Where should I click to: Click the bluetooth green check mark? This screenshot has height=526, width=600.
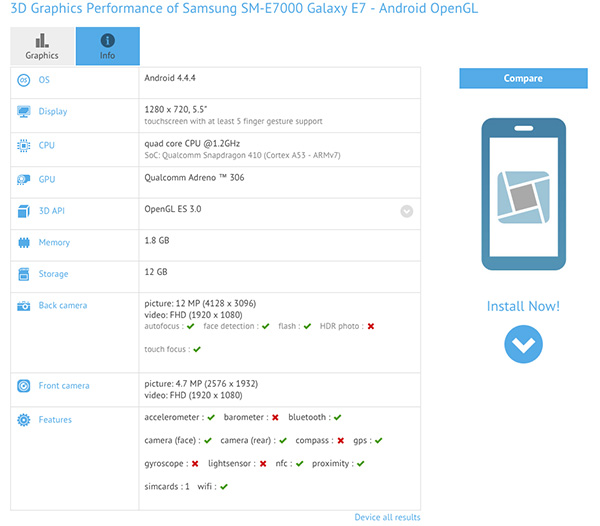click(x=337, y=417)
